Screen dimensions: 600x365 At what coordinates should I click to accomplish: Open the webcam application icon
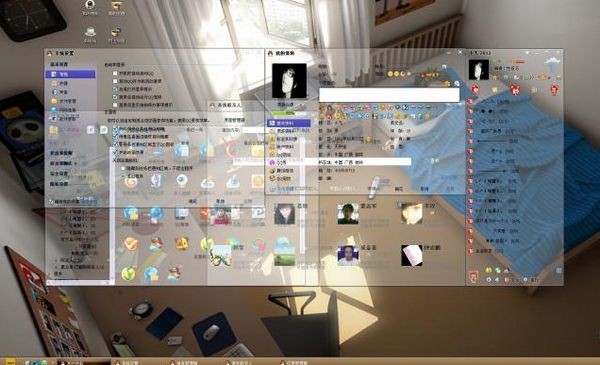point(182,180)
